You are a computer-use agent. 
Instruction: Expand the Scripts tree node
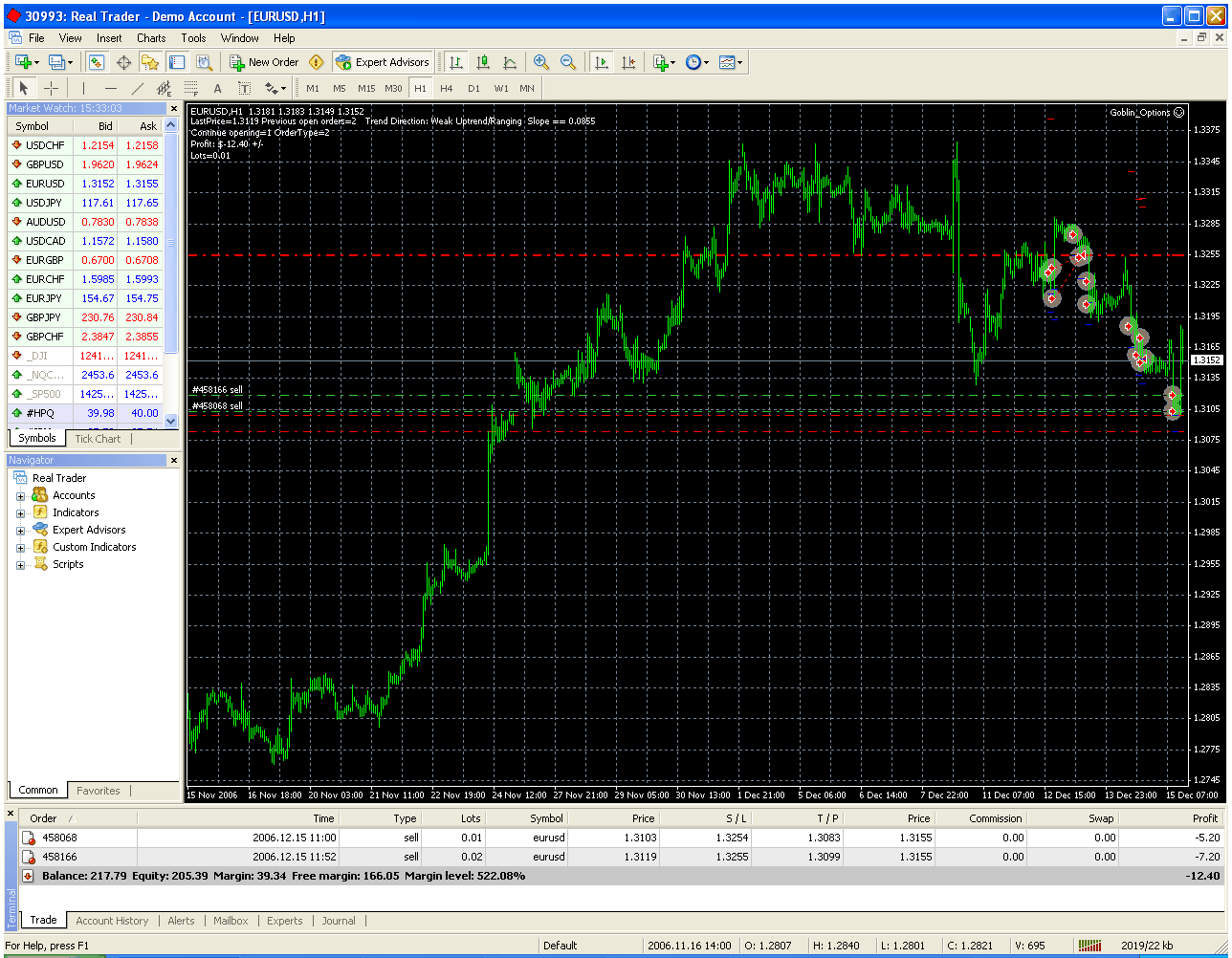20,565
